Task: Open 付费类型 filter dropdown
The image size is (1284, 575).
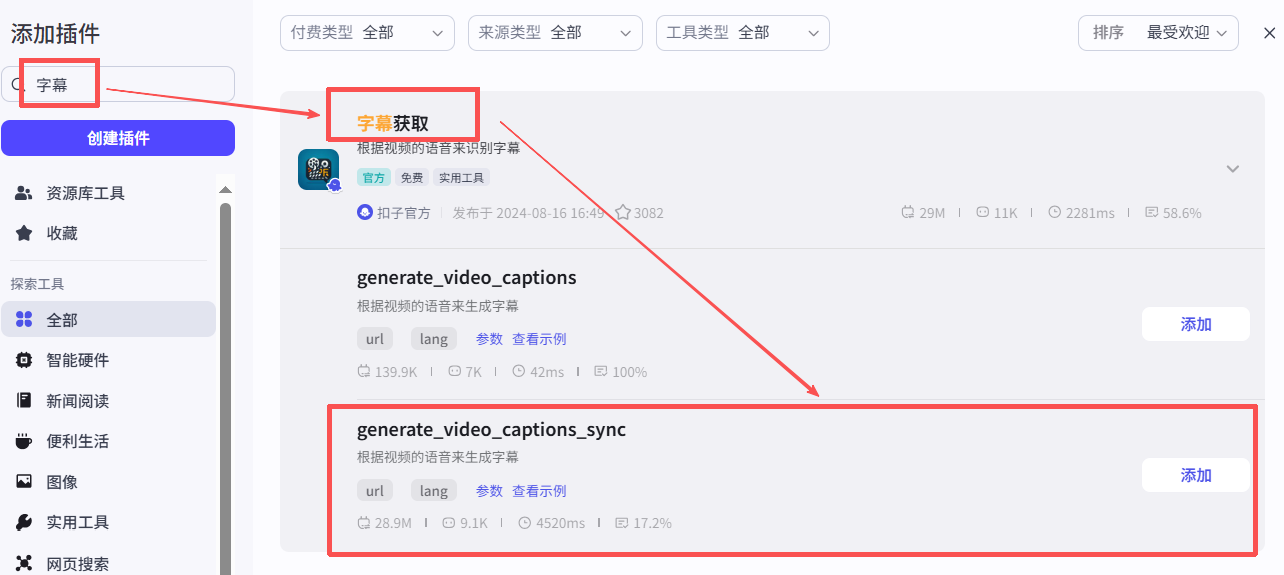Action: coord(367,33)
